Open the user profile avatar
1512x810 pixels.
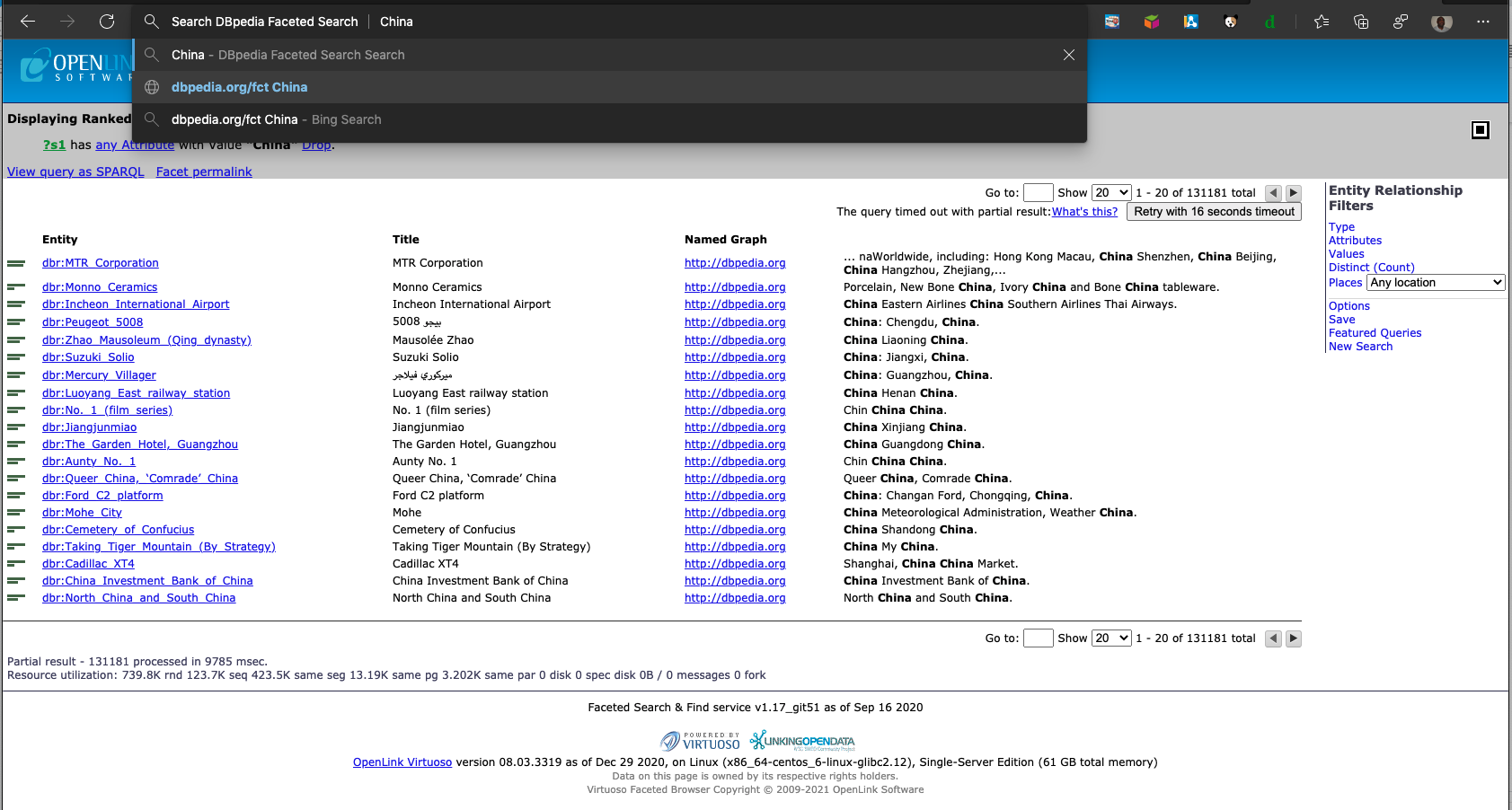[x=1442, y=22]
